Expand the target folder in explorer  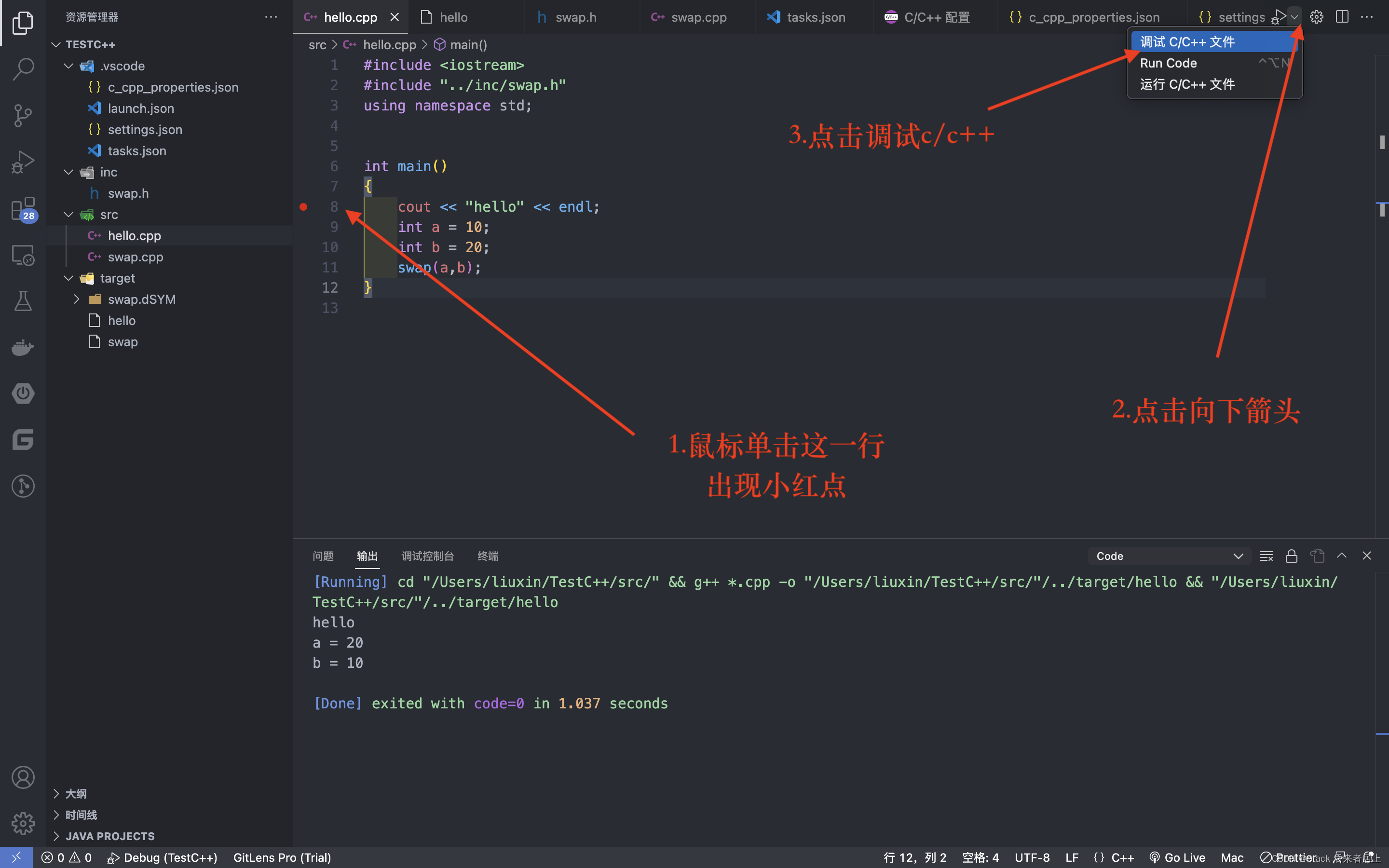[x=67, y=277]
